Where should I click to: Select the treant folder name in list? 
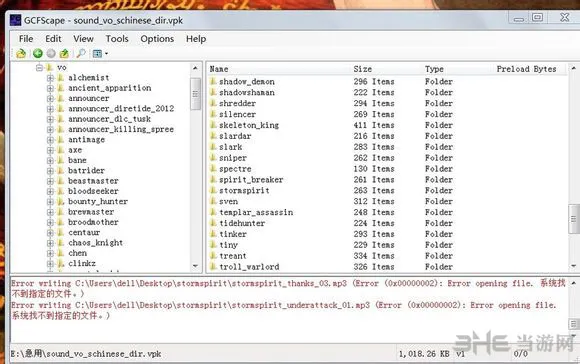(233, 256)
